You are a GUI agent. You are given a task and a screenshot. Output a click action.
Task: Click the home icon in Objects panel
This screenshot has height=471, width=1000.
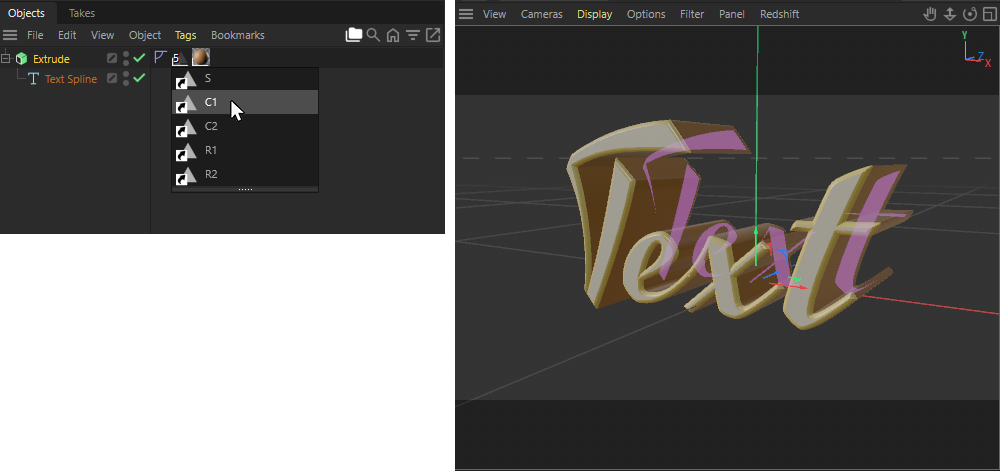pyautogui.click(x=393, y=35)
